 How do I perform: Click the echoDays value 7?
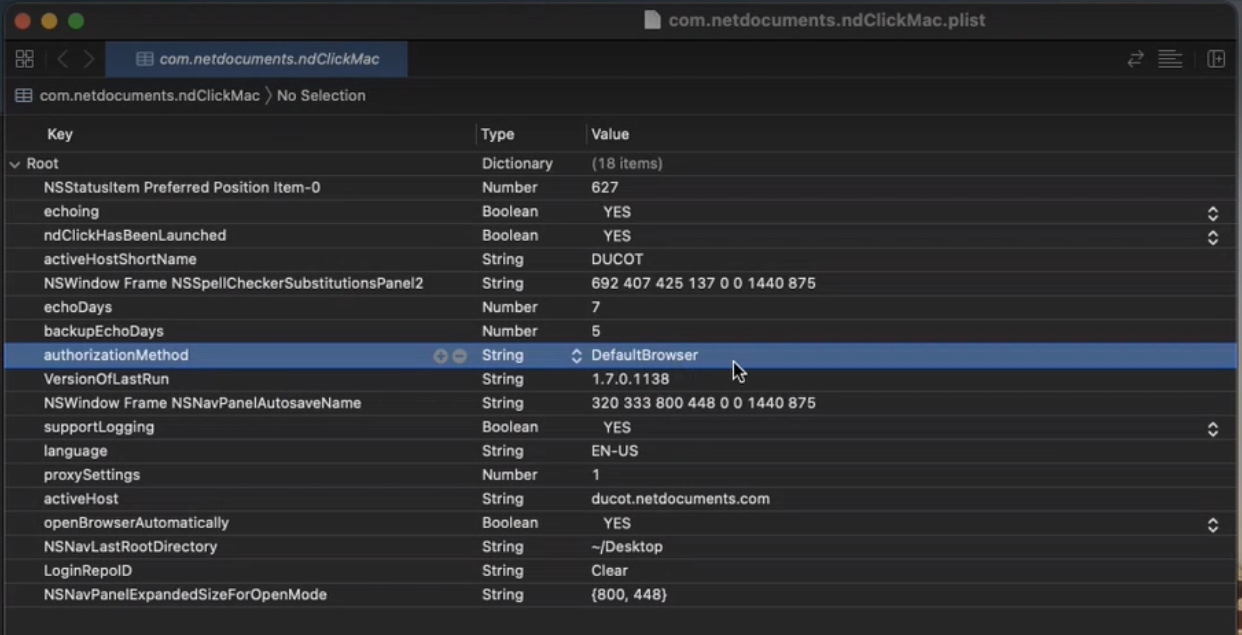click(x=596, y=308)
